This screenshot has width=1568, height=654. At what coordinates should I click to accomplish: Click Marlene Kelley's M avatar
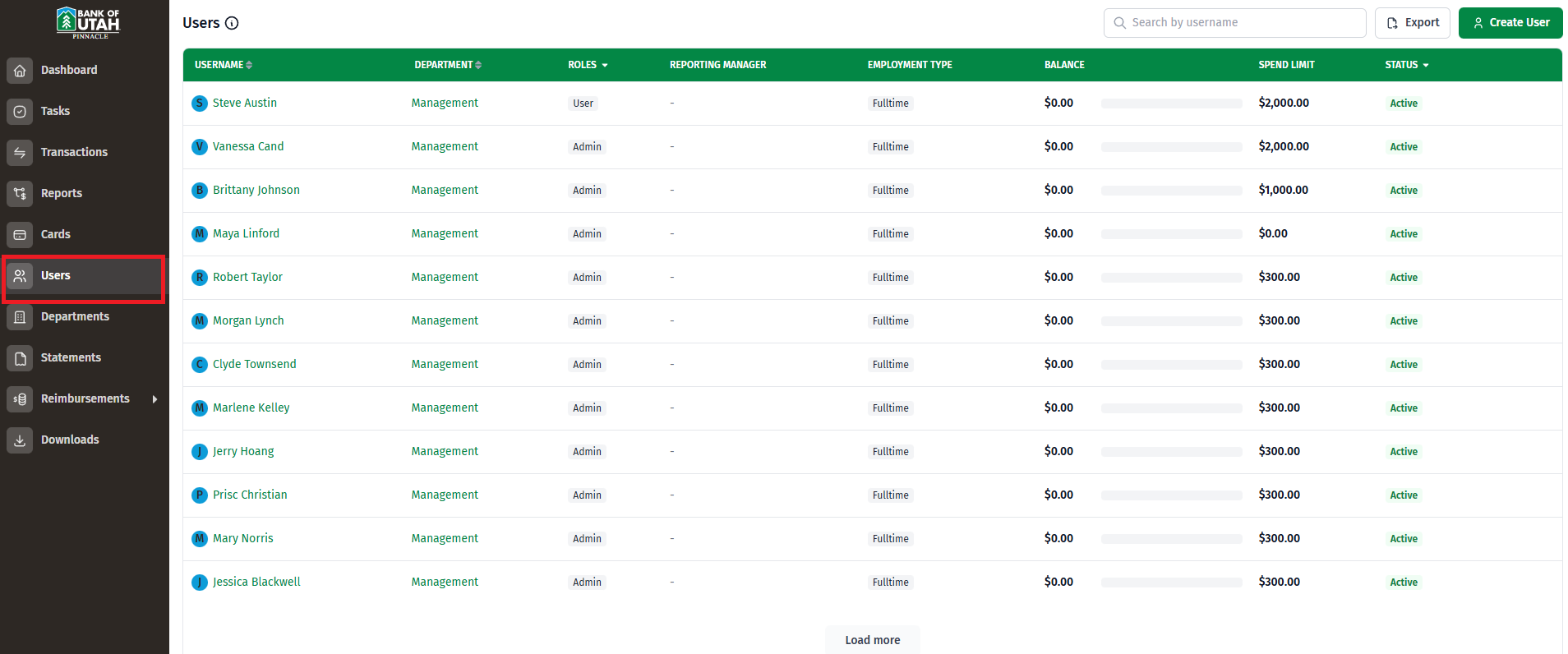click(x=200, y=408)
